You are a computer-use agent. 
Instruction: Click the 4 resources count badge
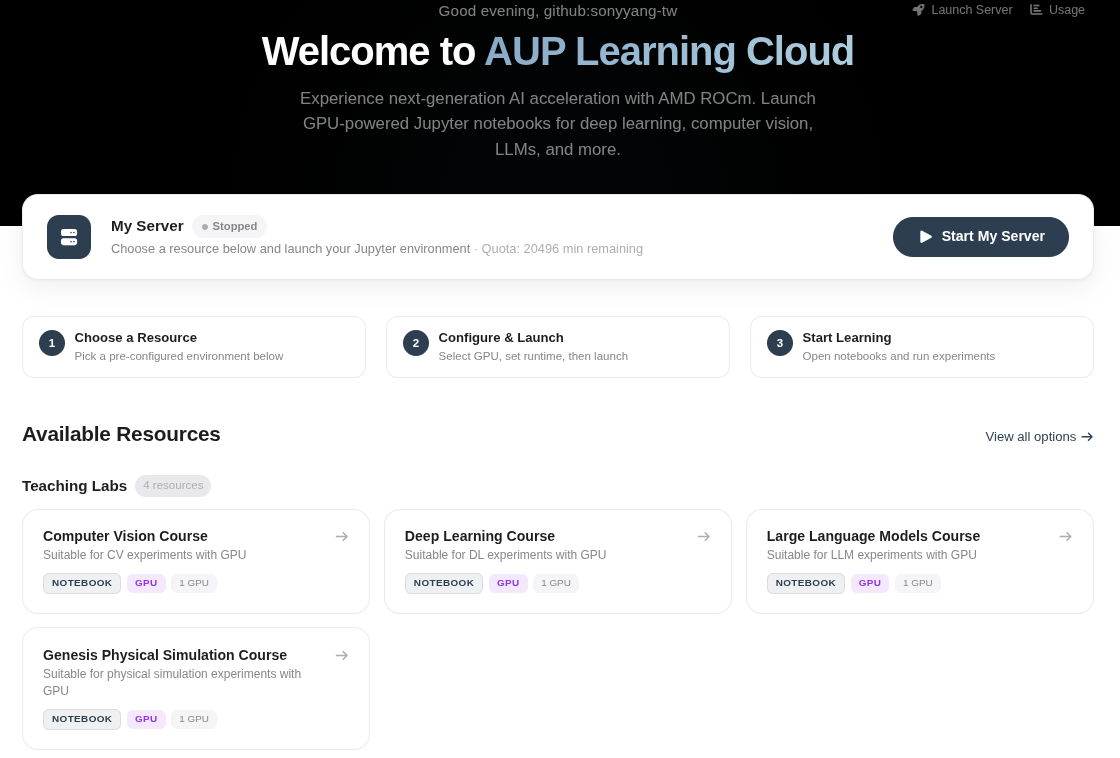(x=173, y=486)
